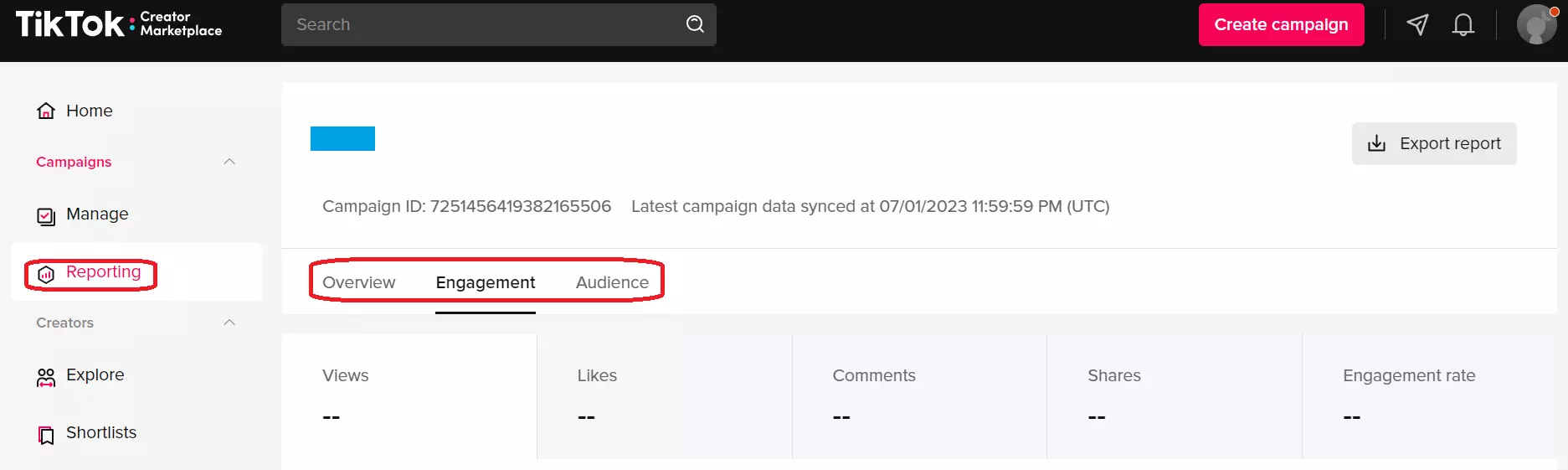Click the Home house icon
Viewport: 1568px width, 470px height.
(x=46, y=111)
